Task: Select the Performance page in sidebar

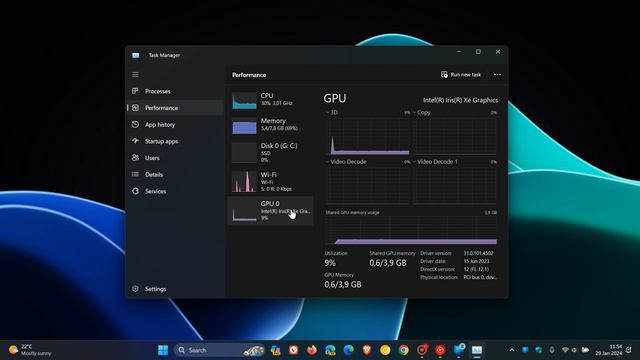Action: coord(176,108)
